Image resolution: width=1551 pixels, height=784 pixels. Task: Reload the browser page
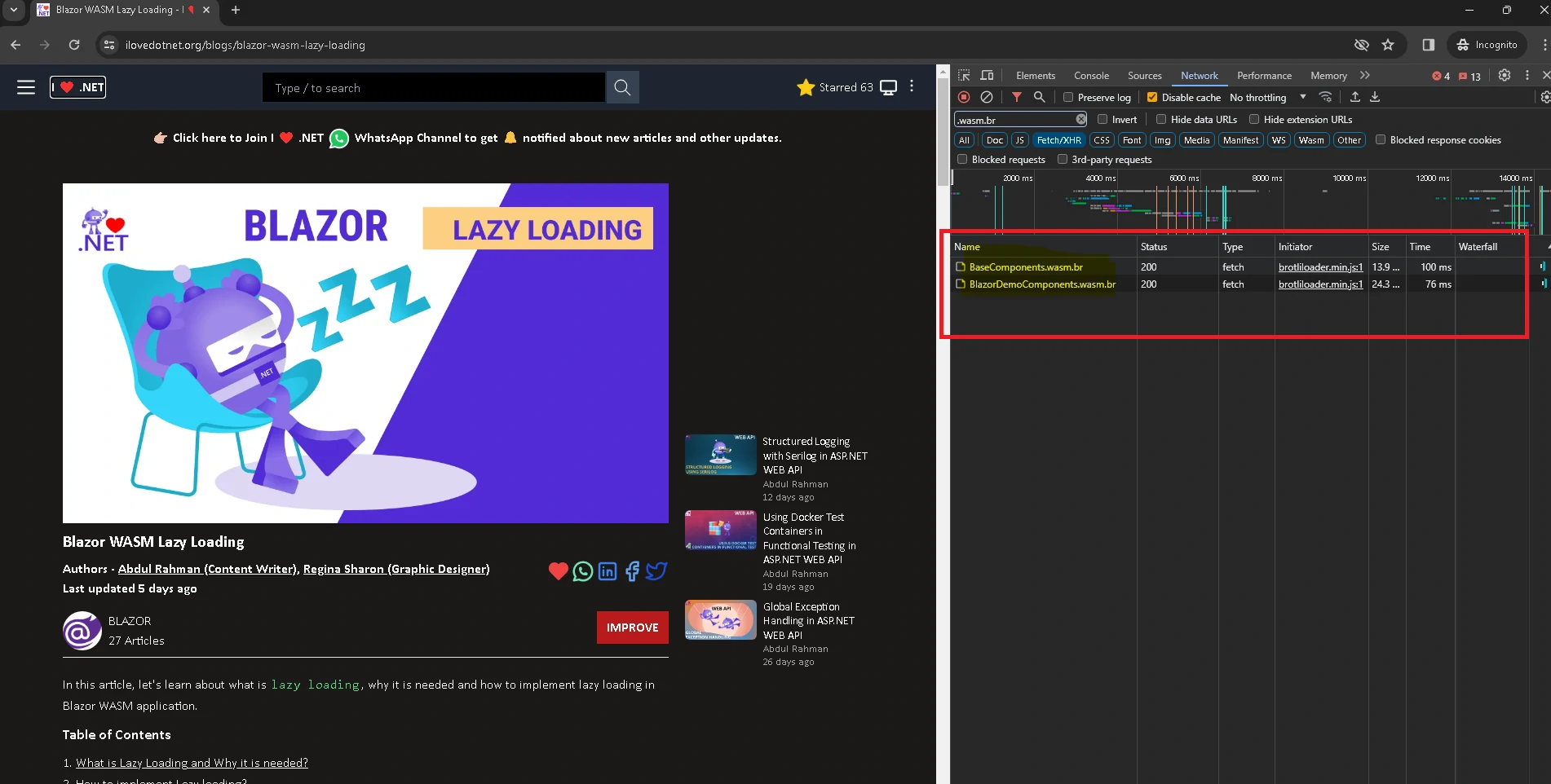(x=74, y=45)
